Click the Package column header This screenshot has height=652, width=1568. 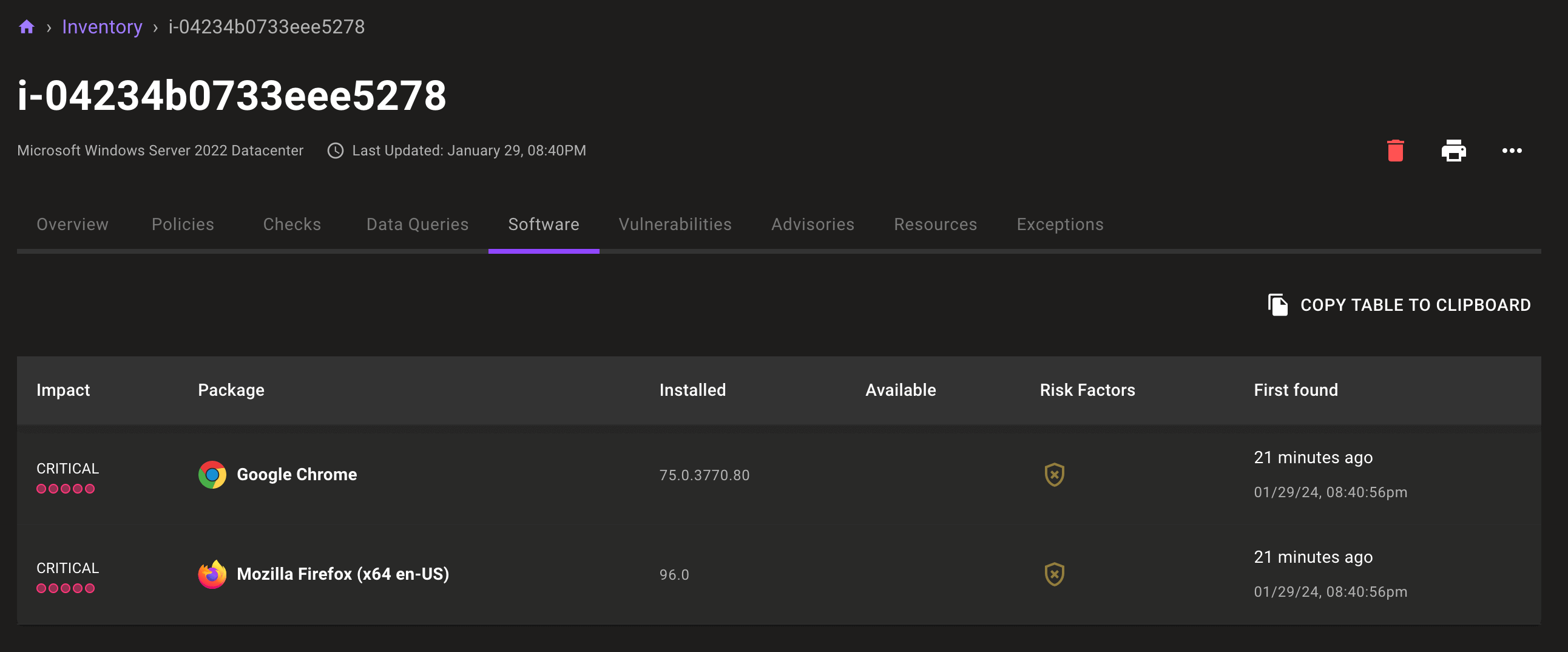(x=231, y=390)
